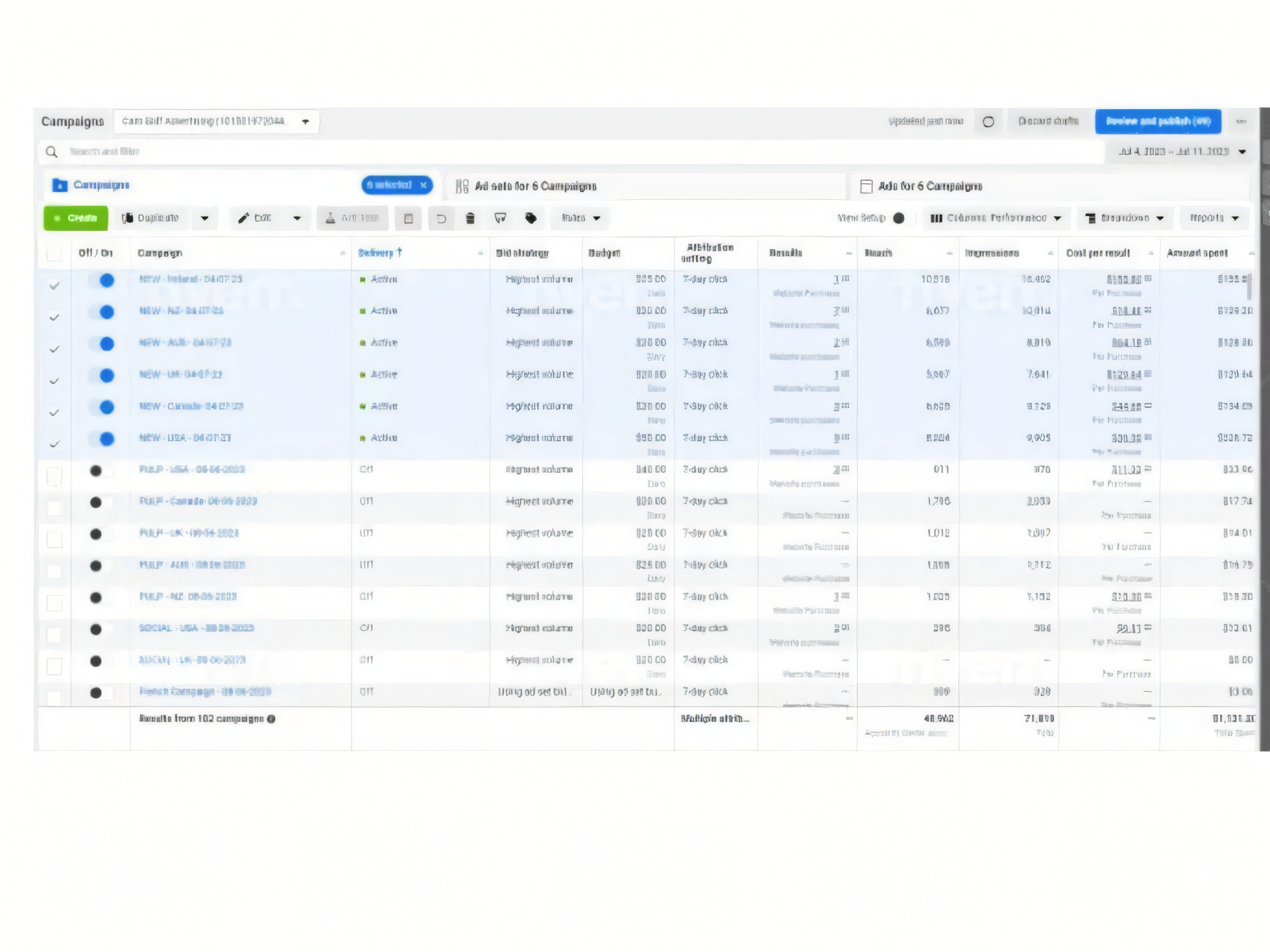Click the search magnifier icon
This screenshot has width=1270, height=952.
coord(51,152)
